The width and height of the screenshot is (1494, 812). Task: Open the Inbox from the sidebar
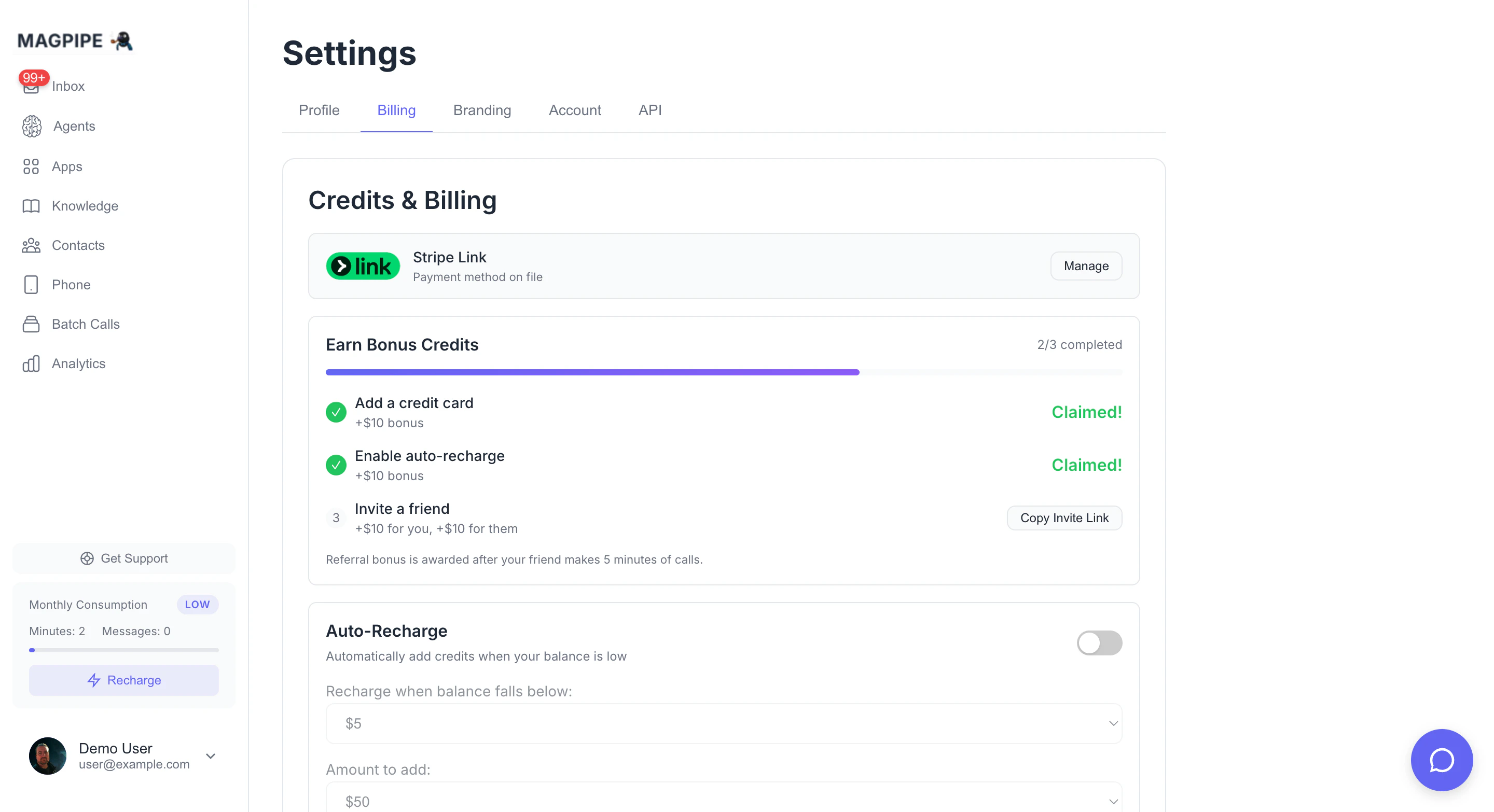68,86
